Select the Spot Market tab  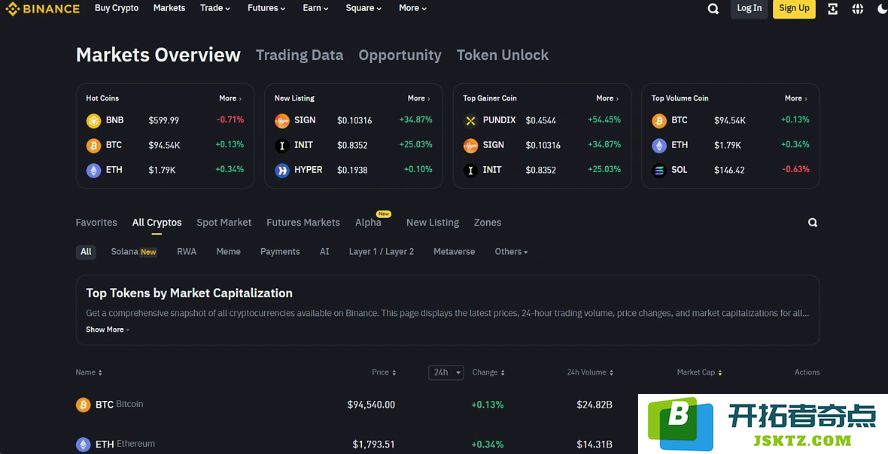tap(224, 222)
